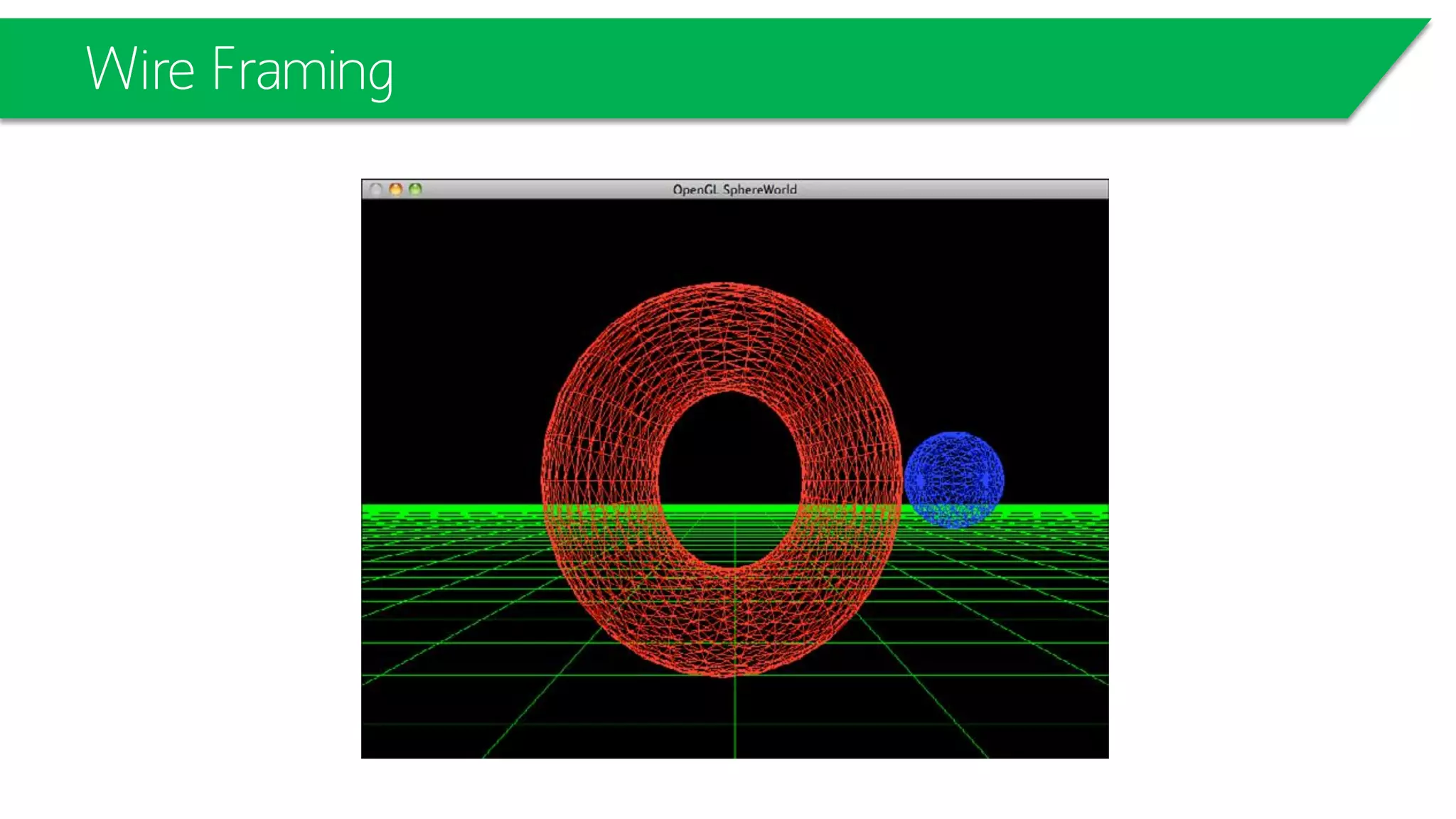Click empty title bar right of window title
The height and width of the screenshot is (819, 1456).
pos(953,189)
